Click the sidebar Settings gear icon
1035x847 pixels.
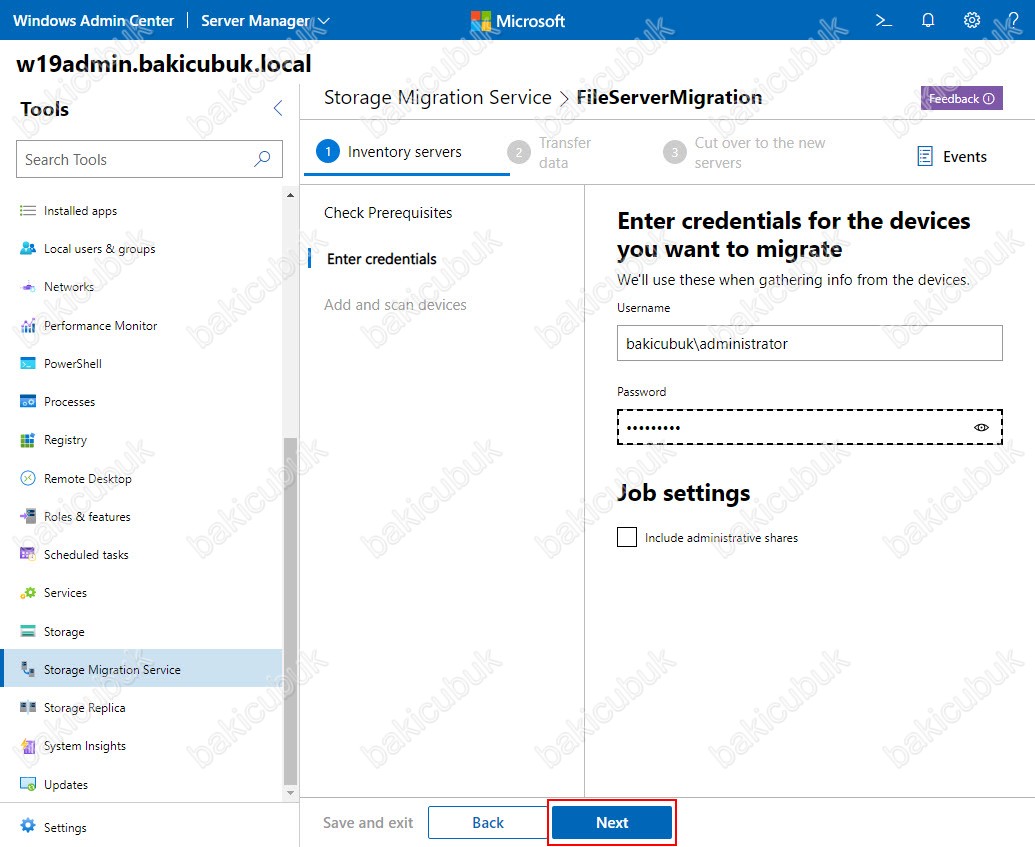click(28, 827)
